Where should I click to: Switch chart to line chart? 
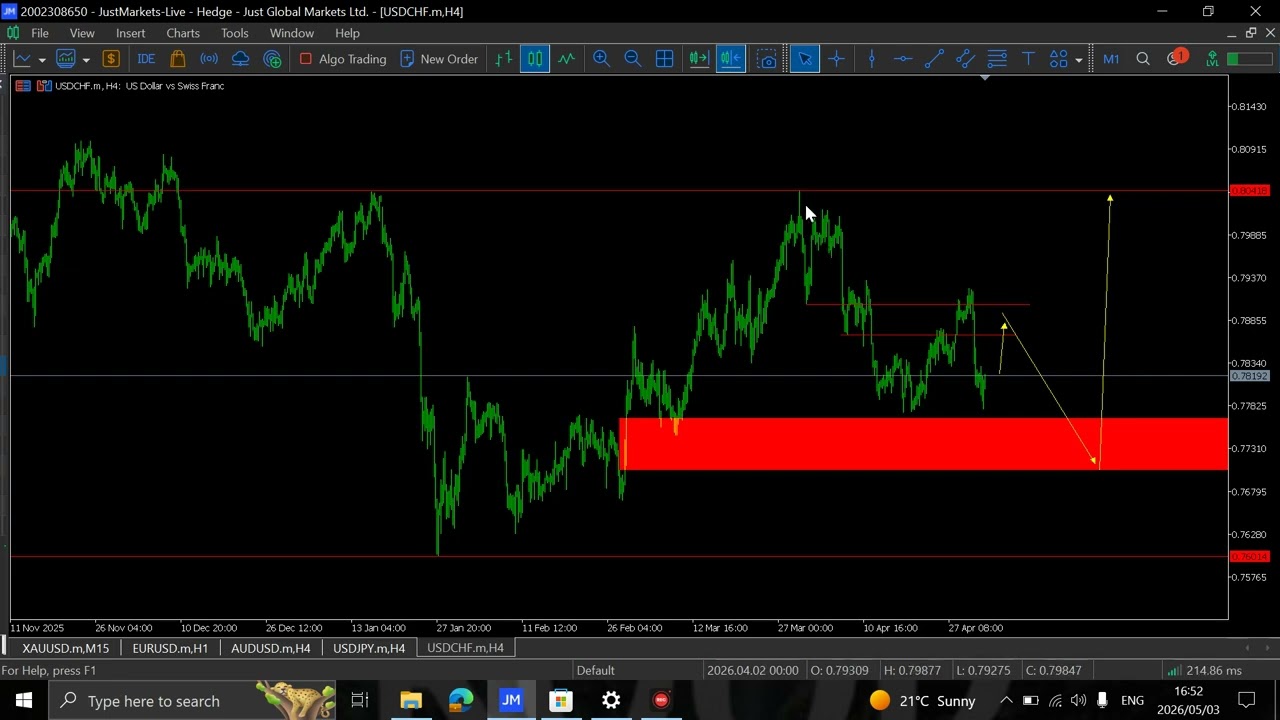point(567,59)
